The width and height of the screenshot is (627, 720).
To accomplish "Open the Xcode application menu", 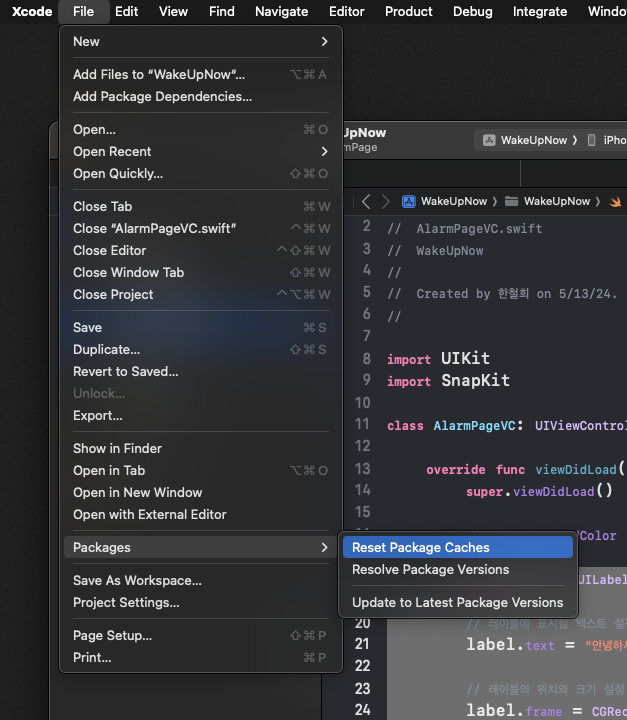I will 32,11.
